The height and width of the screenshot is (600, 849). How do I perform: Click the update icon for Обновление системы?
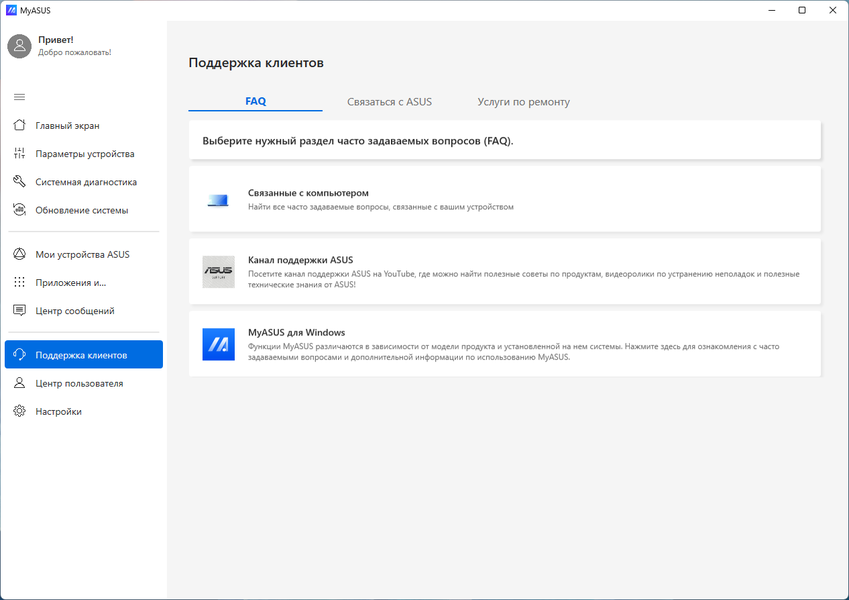pos(19,210)
